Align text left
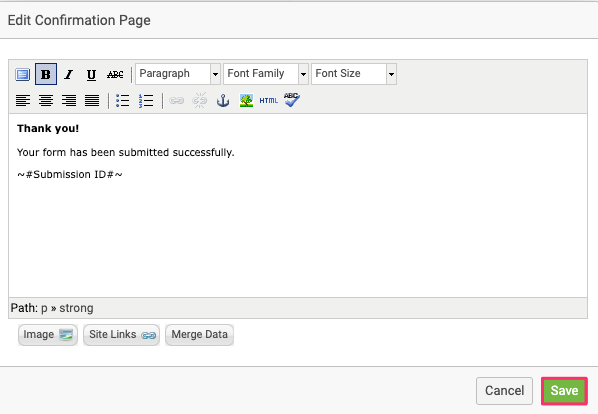 pos(23,101)
